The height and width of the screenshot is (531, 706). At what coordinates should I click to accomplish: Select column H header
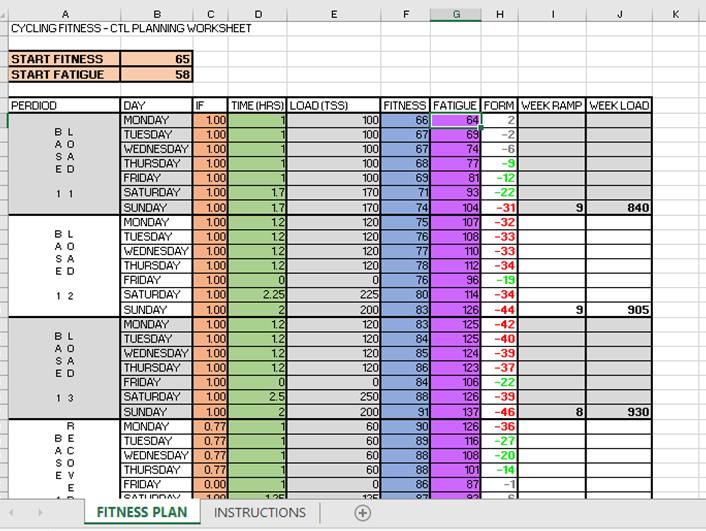[x=500, y=14]
